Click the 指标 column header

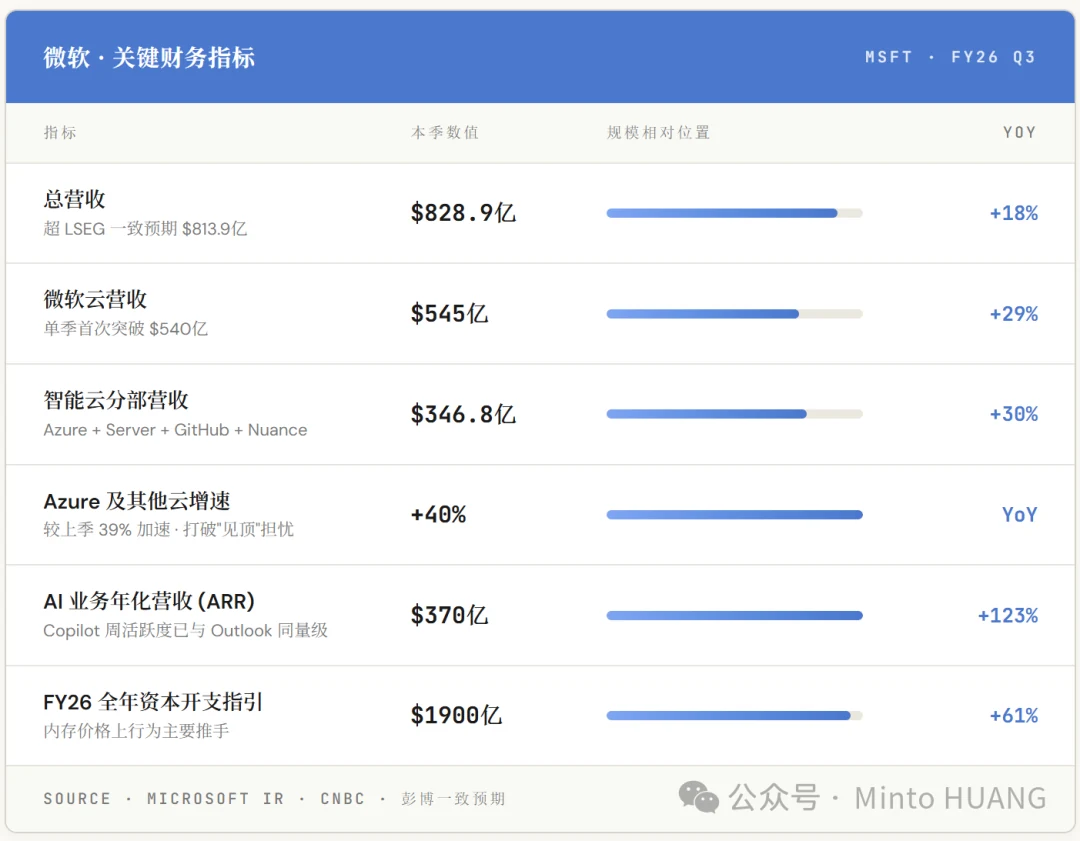[x=60, y=132]
